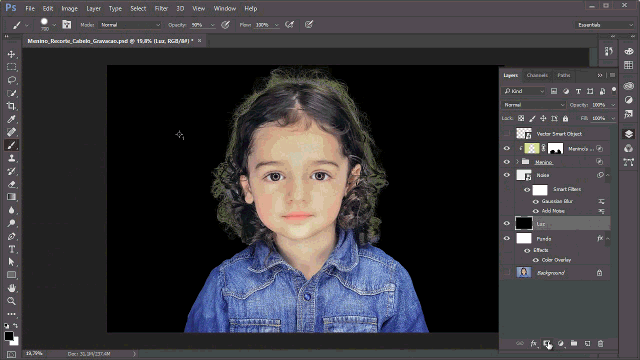
Task: Hide the Noise layer
Action: (507, 175)
